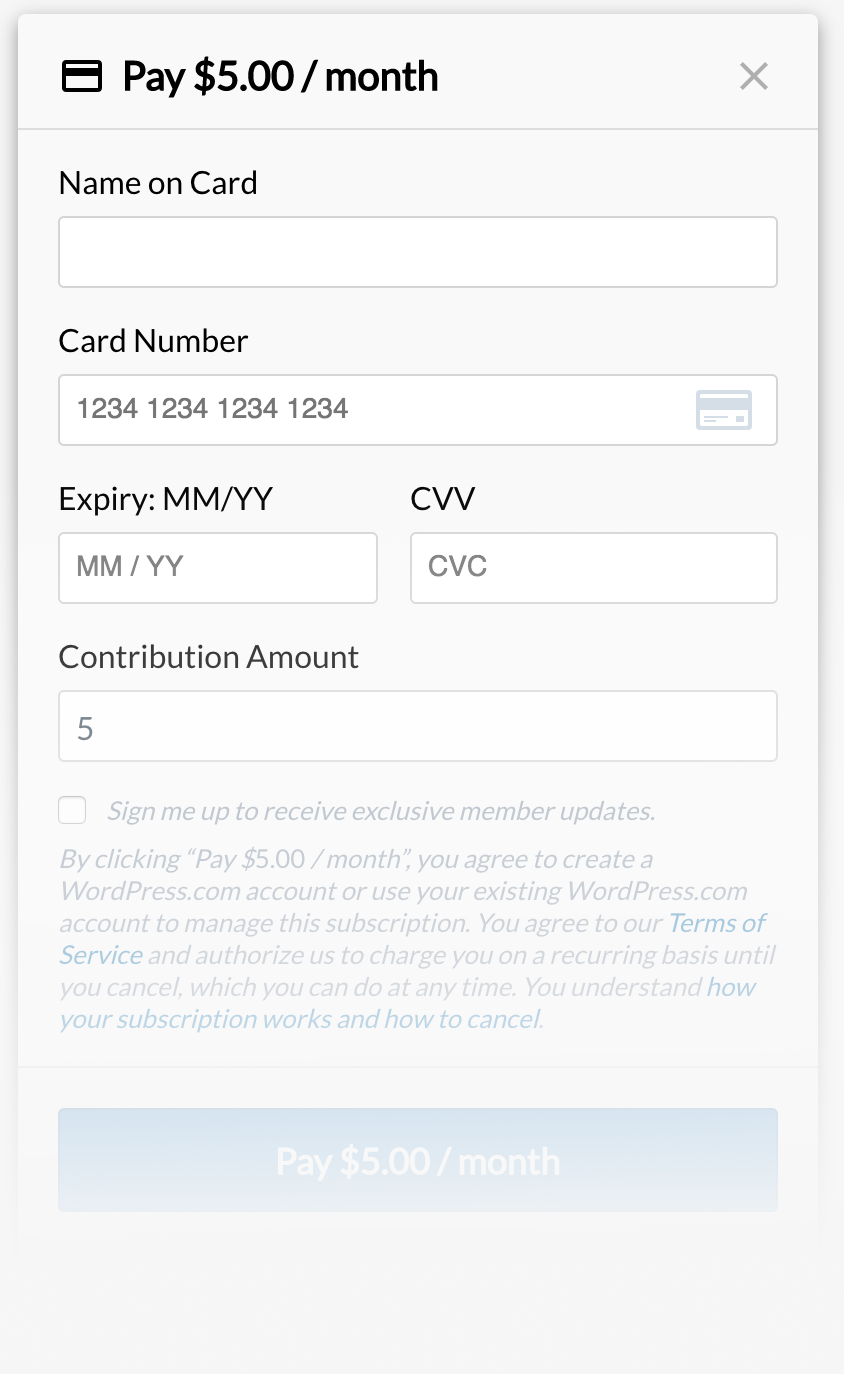Image resolution: width=844 pixels, height=1374 pixels.
Task: Click the Expiry: MM/YY label
Action: pos(166,498)
